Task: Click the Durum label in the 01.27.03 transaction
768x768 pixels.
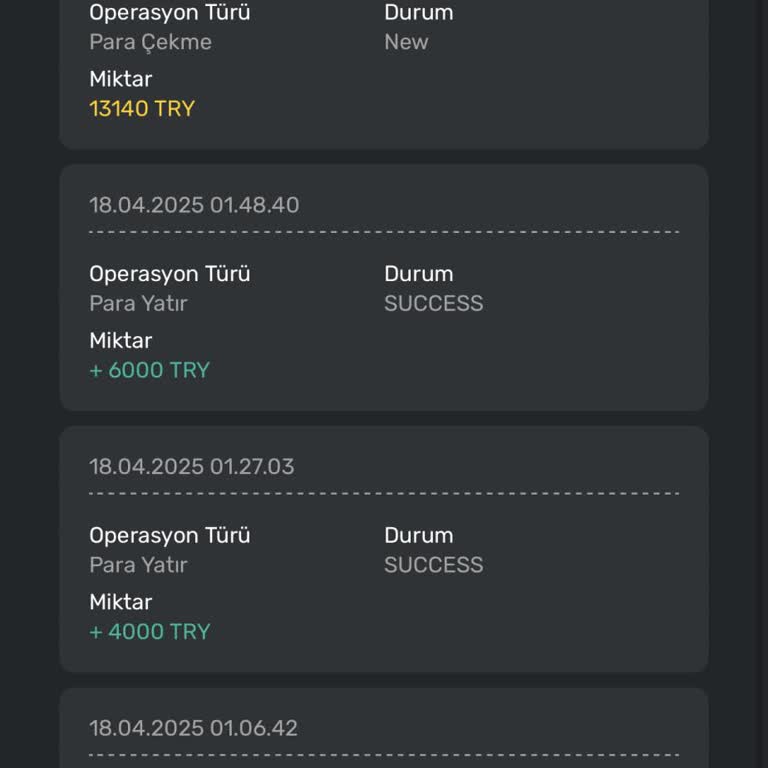Action: click(418, 536)
